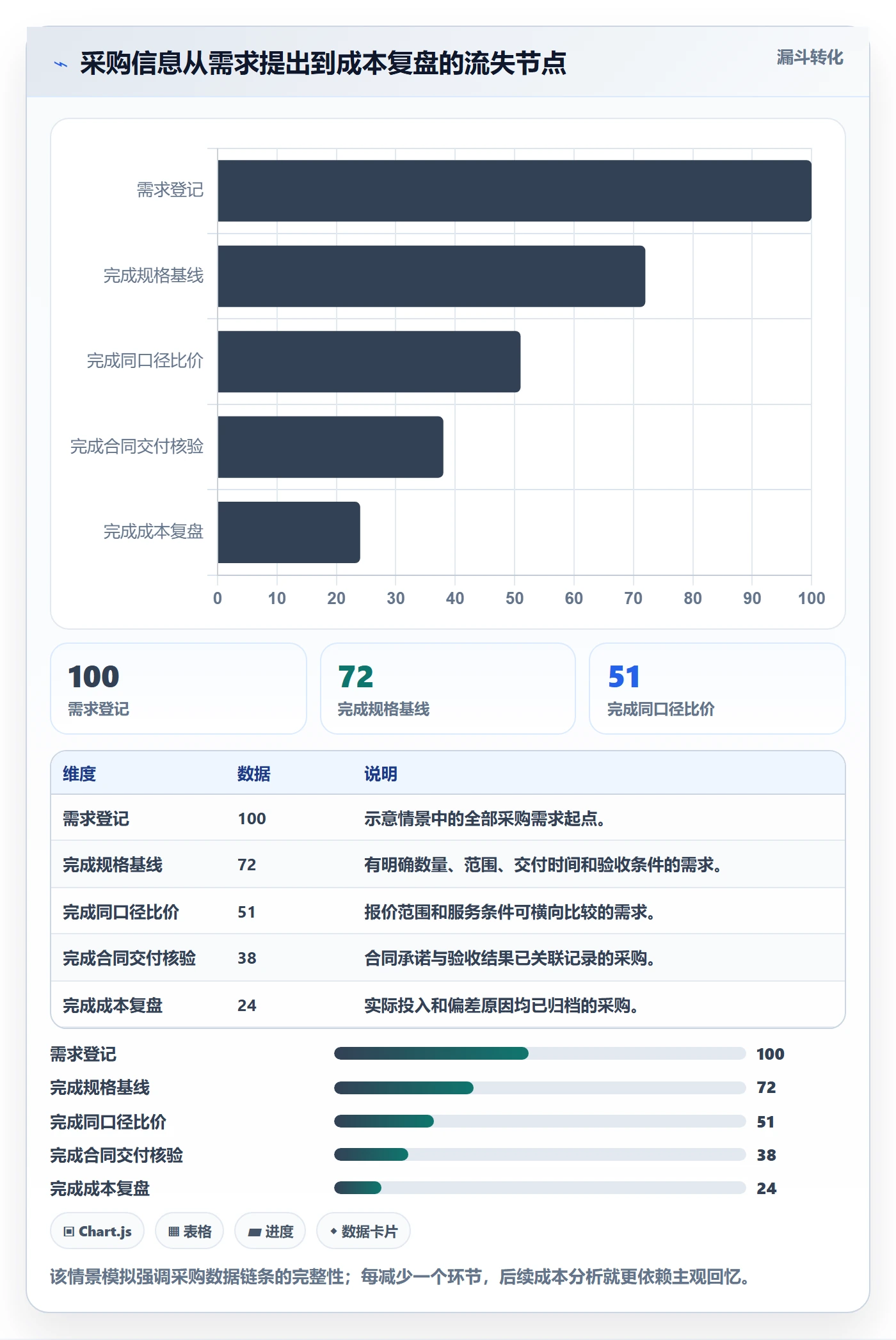The height and width of the screenshot is (1340, 896).
Task: Click the progress bar for 完成规格基线
Action: click(540, 1088)
